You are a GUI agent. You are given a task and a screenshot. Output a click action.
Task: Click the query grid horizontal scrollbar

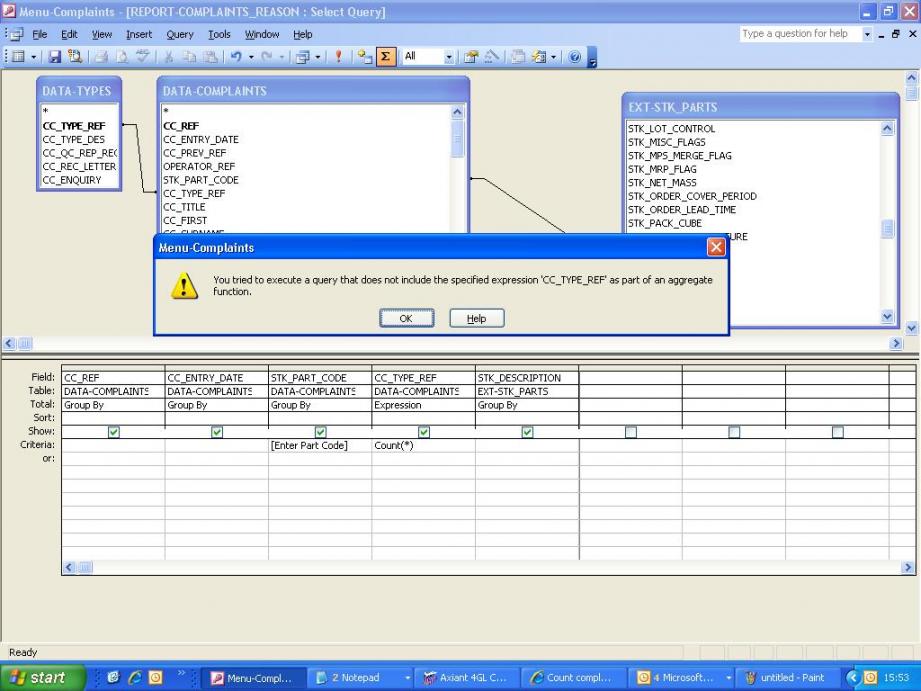(x=480, y=568)
